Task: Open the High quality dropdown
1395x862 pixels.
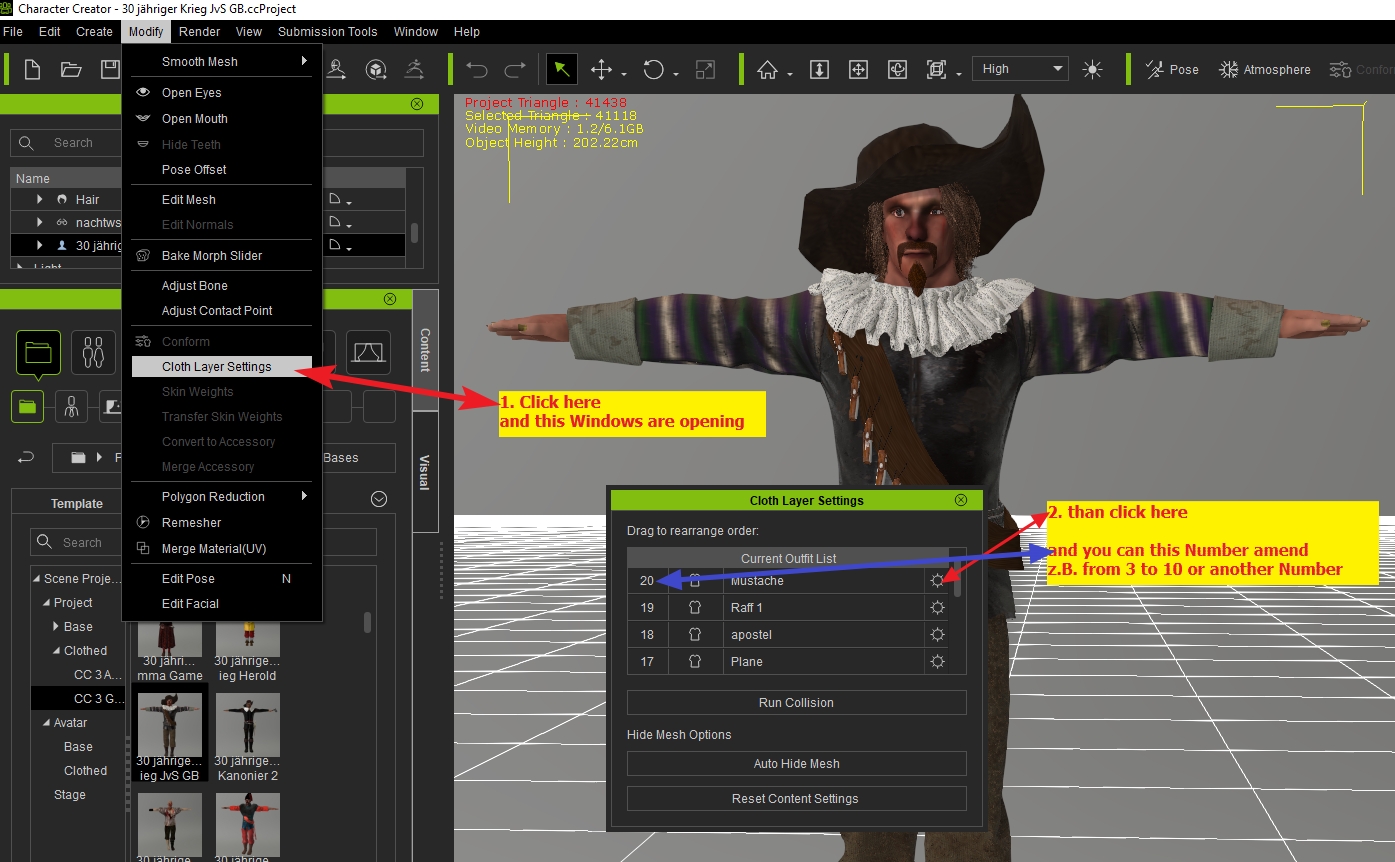Action: click(x=1020, y=69)
